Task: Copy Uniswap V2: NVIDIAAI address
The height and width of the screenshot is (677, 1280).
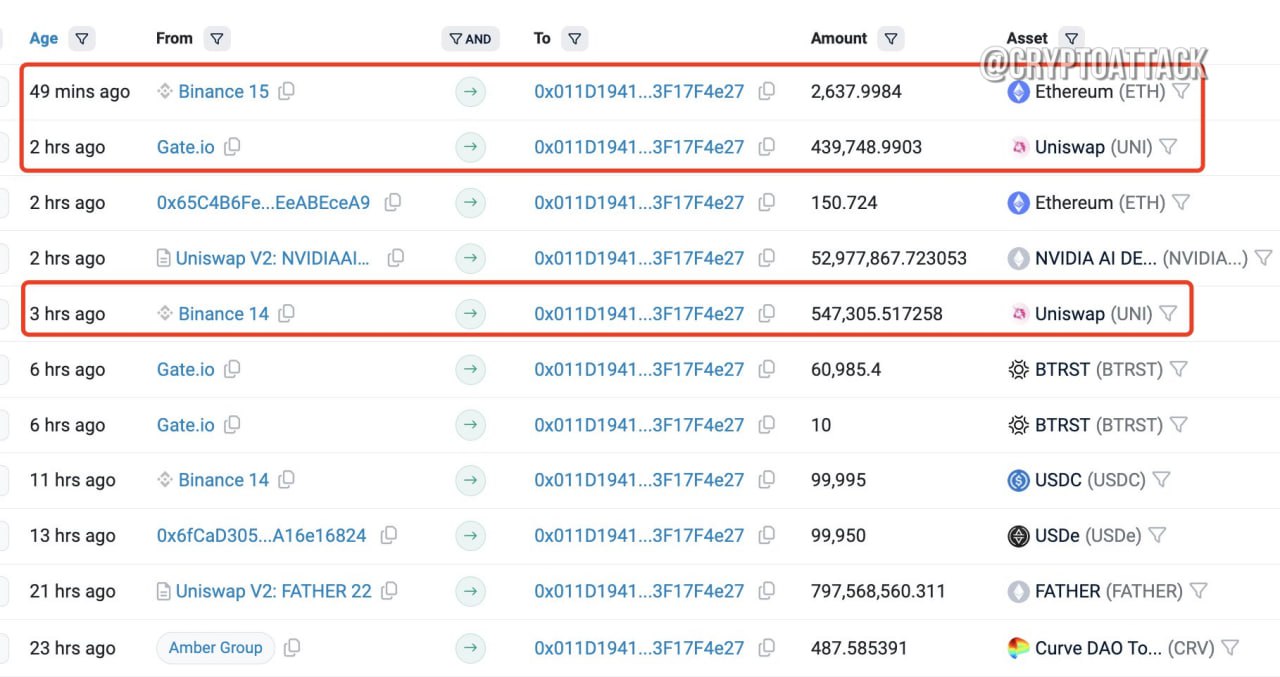Action: click(x=395, y=258)
